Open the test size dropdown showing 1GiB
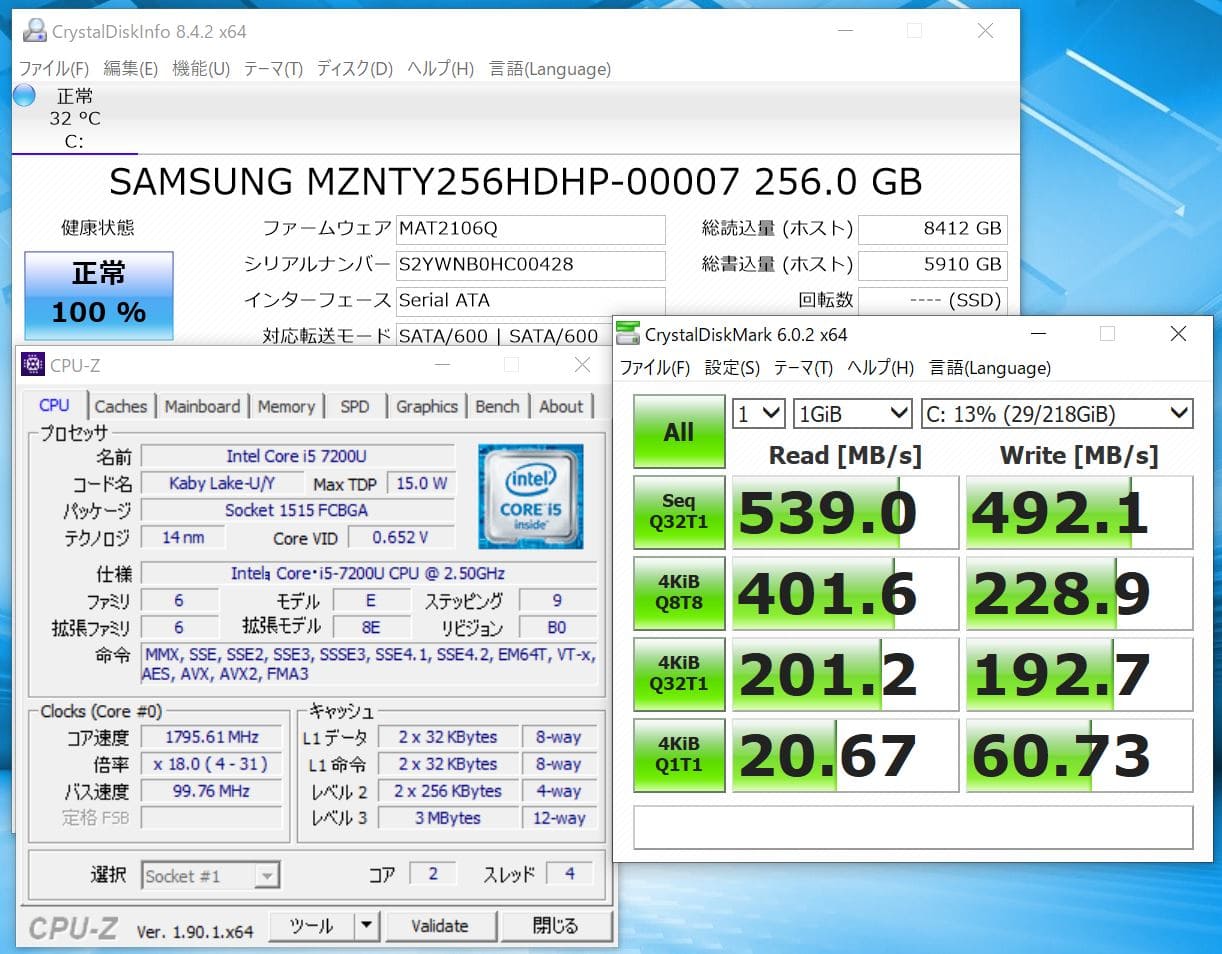Screen dimensions: 1222x954 click(x=853, y=413)
